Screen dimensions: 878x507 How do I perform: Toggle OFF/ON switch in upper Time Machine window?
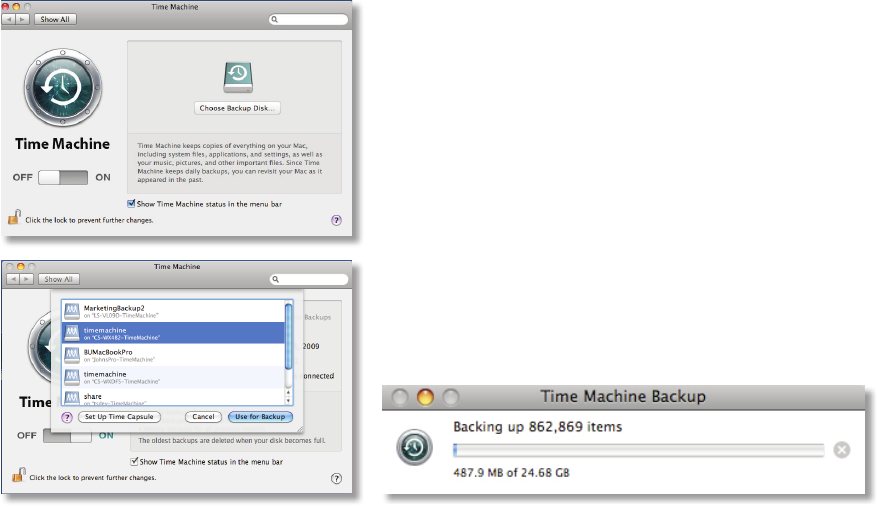pyautogui.click(x=63, y=178)
